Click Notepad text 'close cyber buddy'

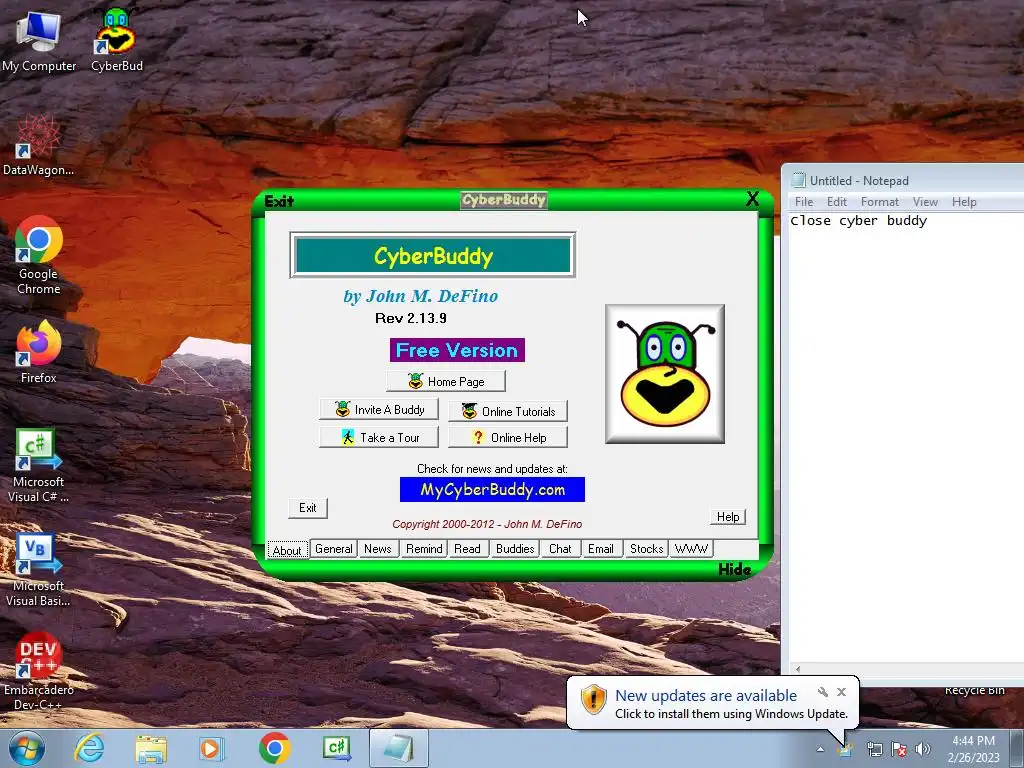(858, 221)
